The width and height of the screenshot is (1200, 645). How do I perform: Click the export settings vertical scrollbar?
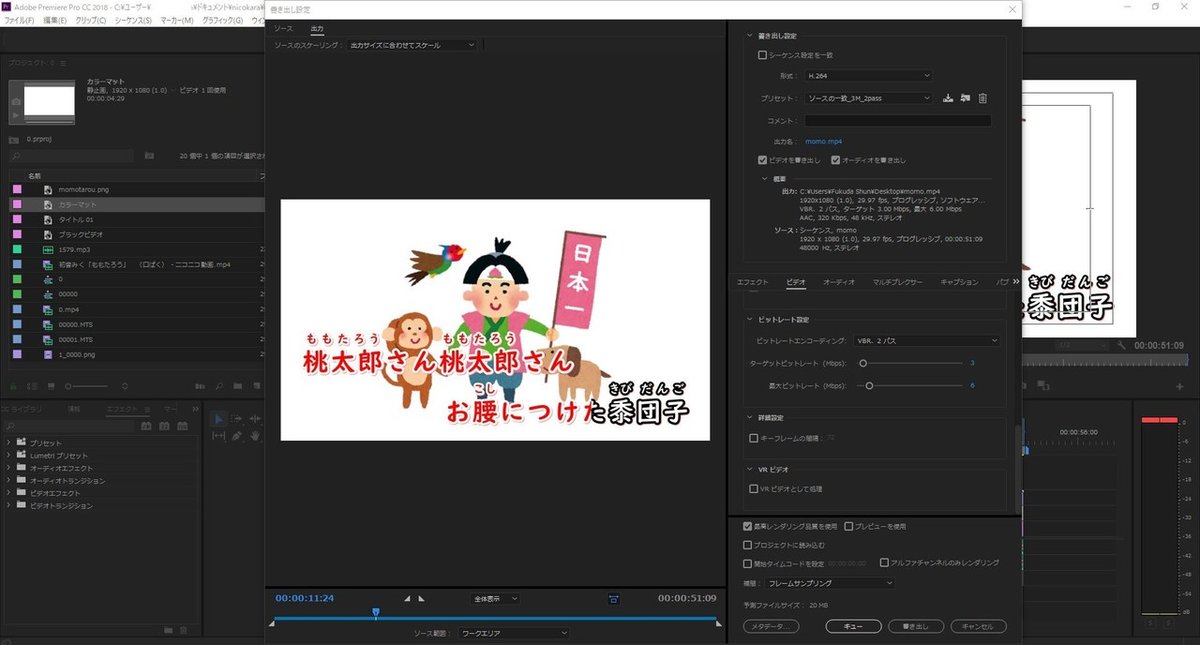point(1017,470)
